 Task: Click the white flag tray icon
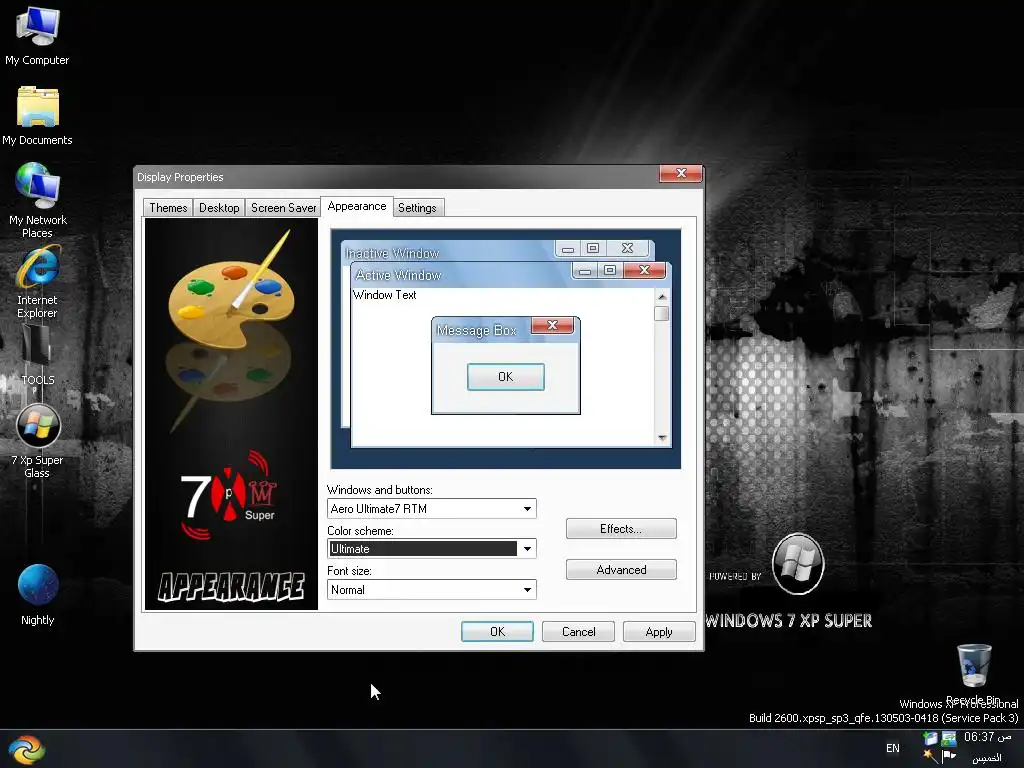coord(949,756)
